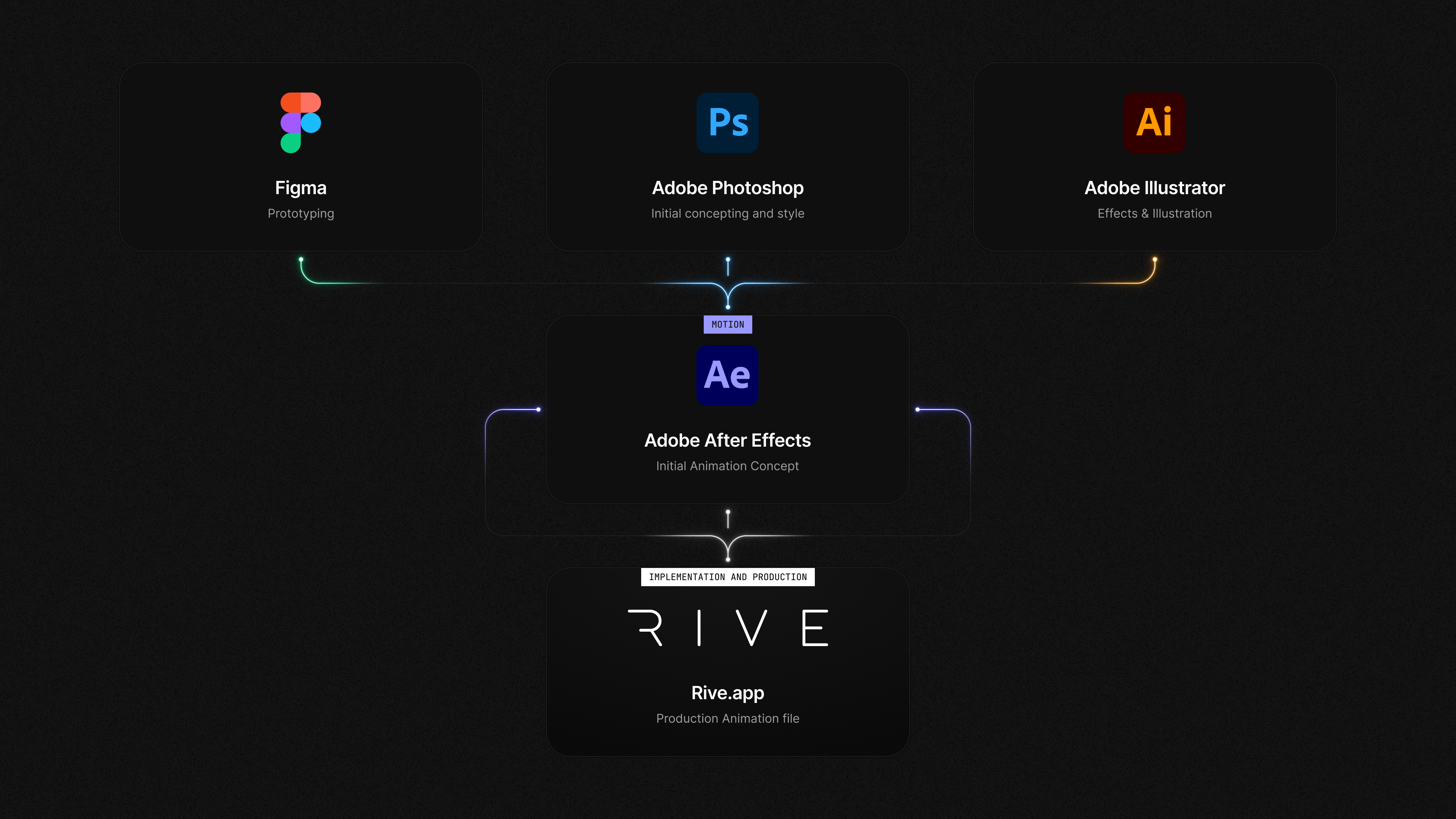Click the "Adobe After Effects" heading
The height and width of the screenshot is (819, 1456).
[728, 440]
